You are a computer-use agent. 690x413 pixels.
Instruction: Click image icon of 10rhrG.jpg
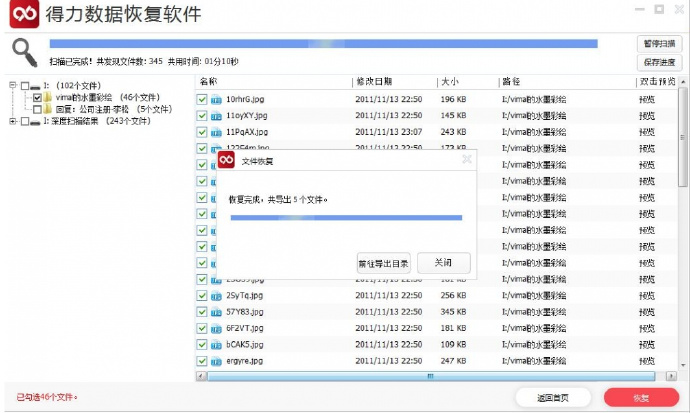(216, 100)
